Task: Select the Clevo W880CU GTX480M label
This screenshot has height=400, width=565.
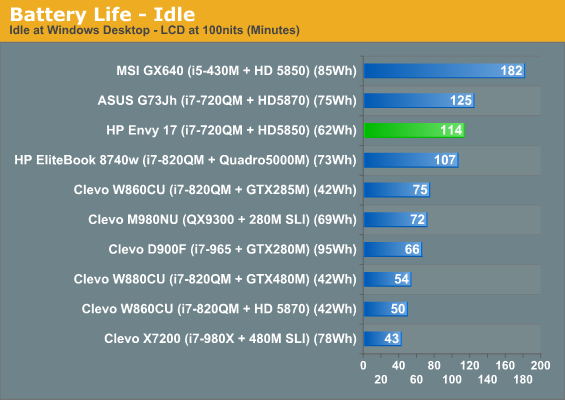Action: pyautogui.click(x=215, y=279)
